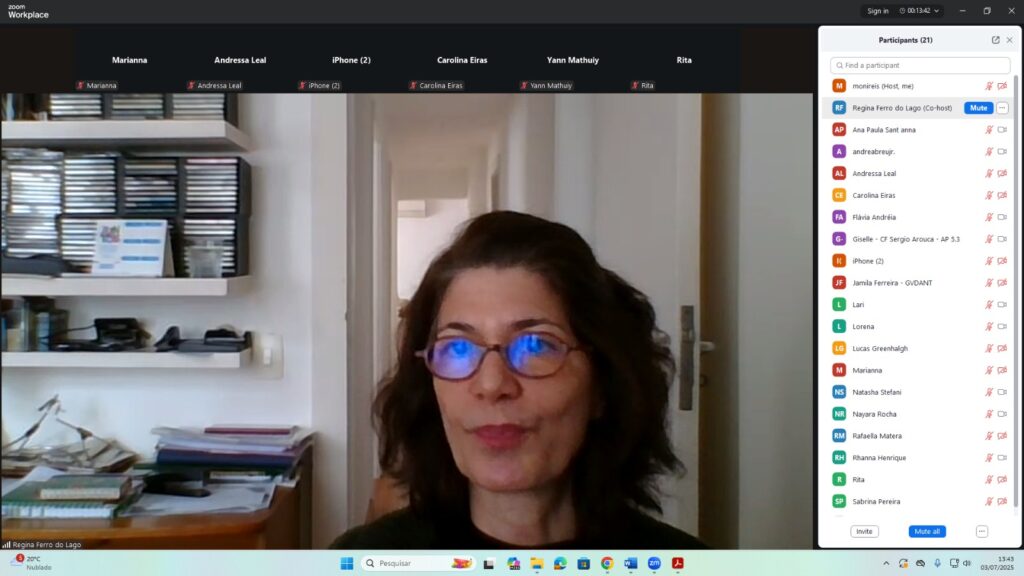1024x576 pixels.
Task: Open Zoom from the Windows taskbar
Action: pos(654,564)
